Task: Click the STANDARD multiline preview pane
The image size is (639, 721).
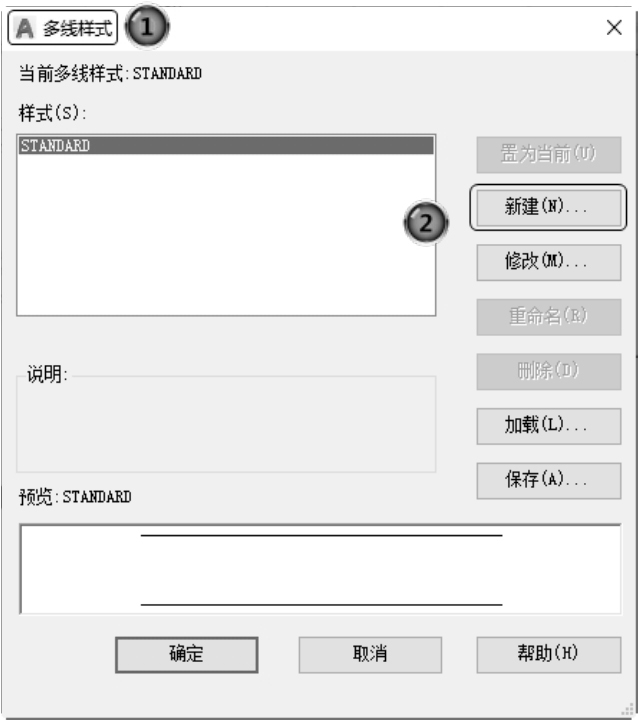Action: point(320,569)
